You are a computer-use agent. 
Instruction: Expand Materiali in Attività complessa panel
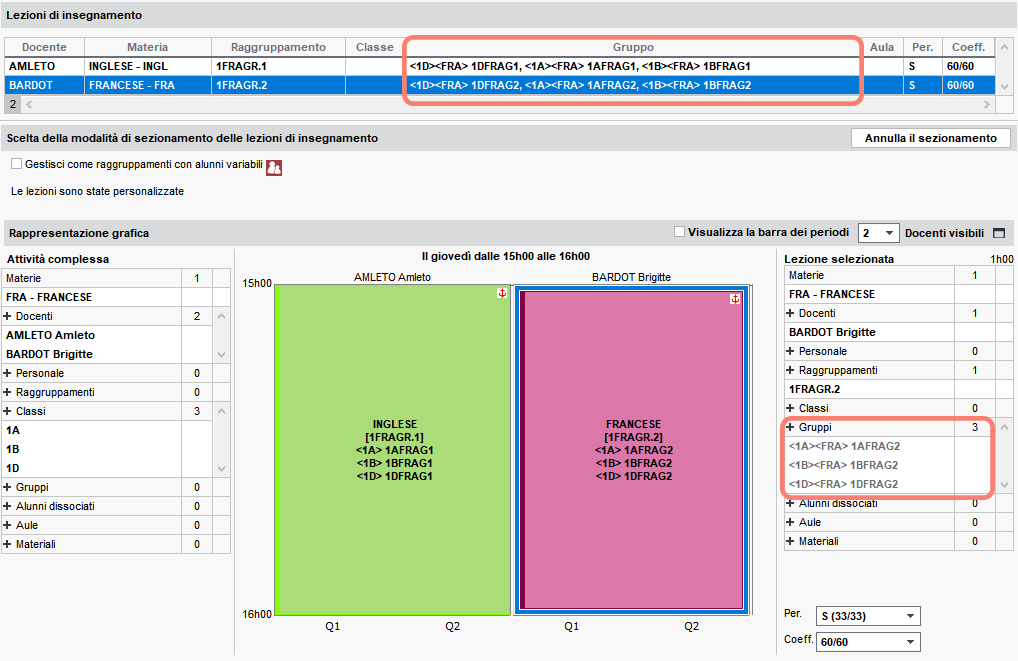8,544
